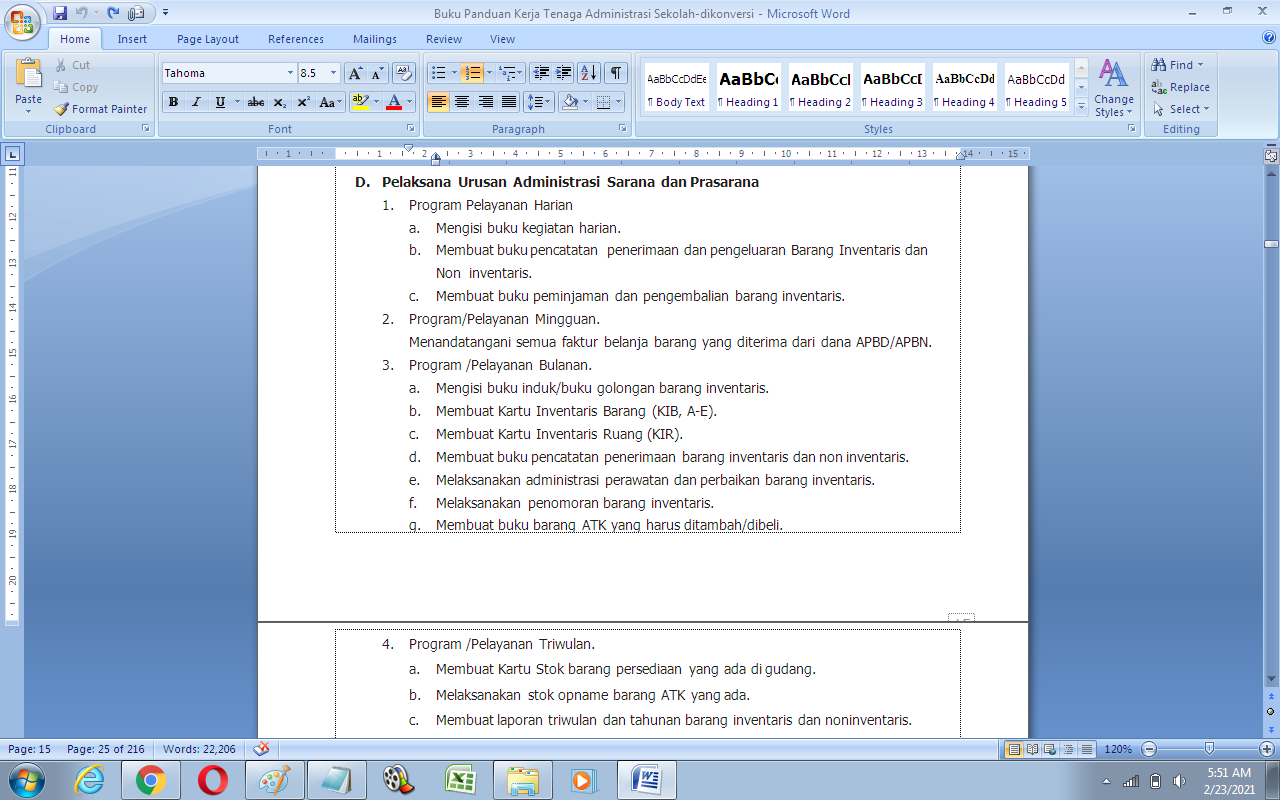Viewport: 1280px width, 800px height.
Task: Switch to the References tab
Action: pos(296,39)
